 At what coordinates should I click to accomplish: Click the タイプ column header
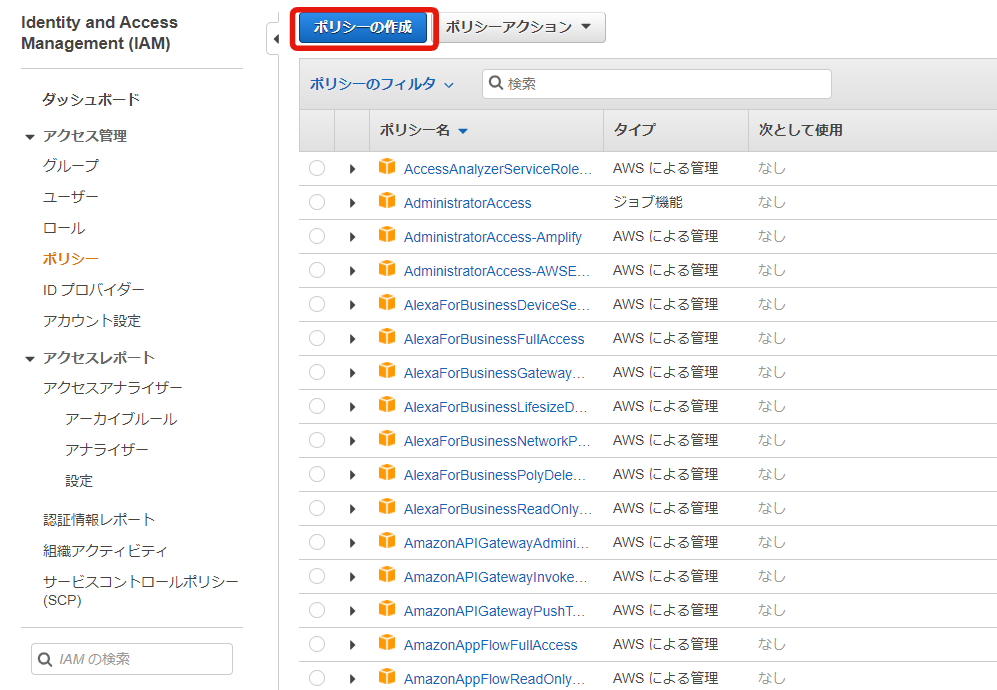click(x=634, y=130)
